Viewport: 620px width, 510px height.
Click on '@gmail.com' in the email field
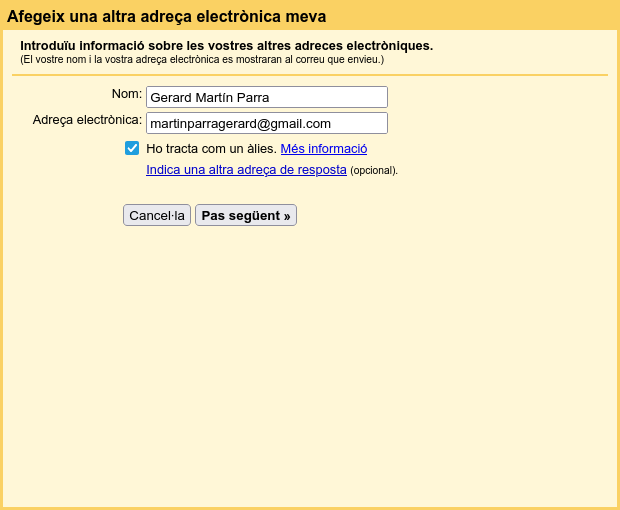point(295,124)
